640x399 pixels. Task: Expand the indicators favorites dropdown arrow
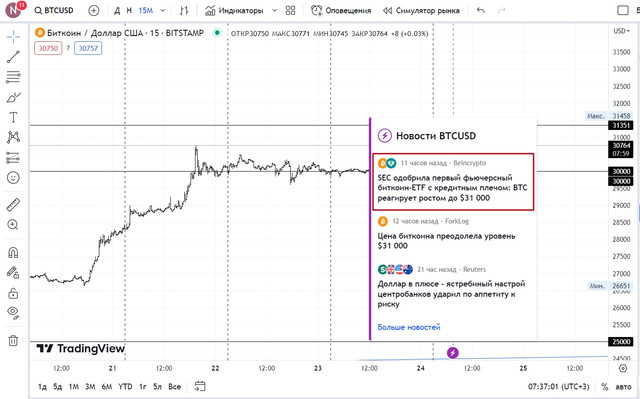click(274, 11)
